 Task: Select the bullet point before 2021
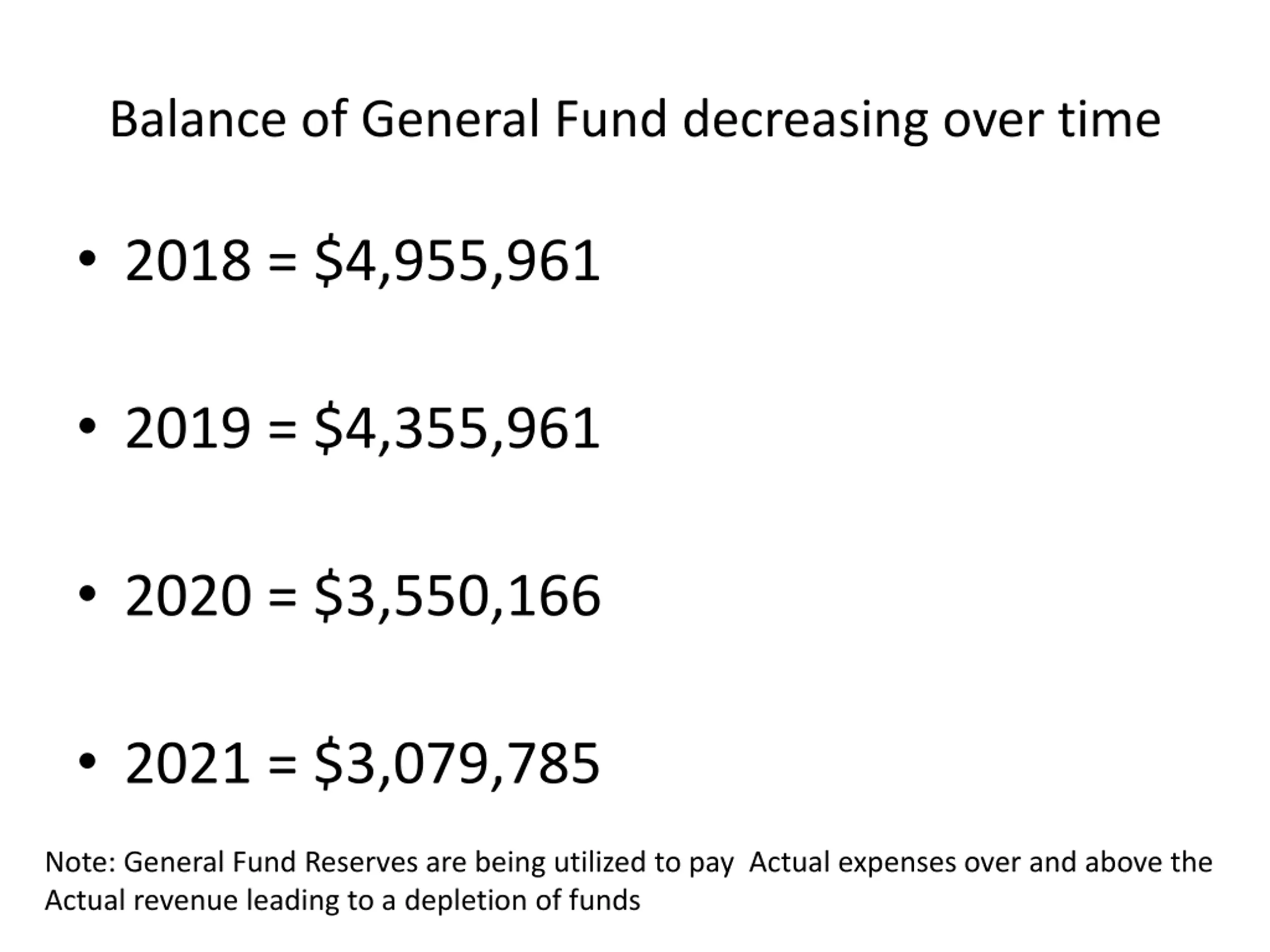tap(87, 762)
